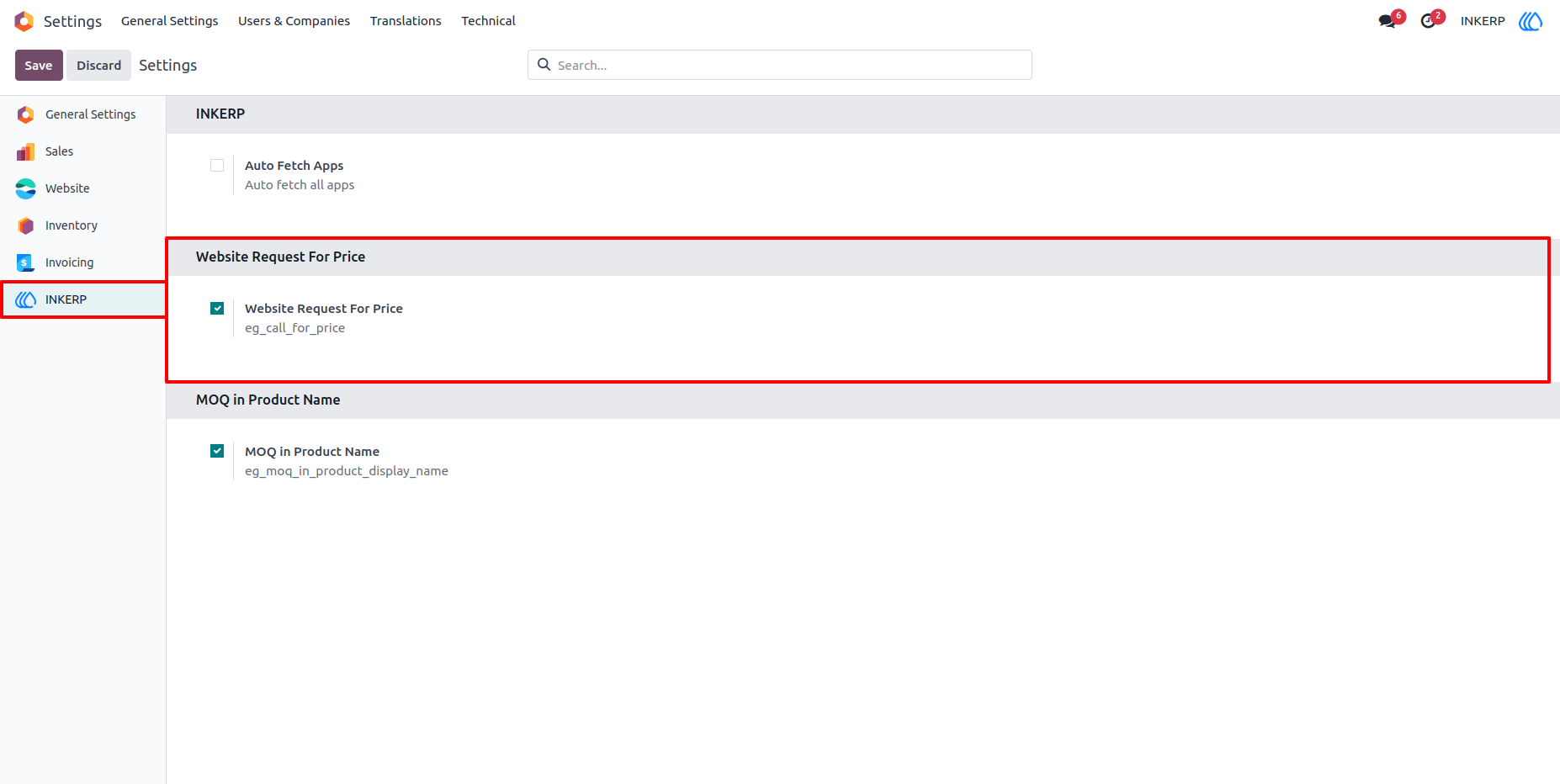Click the Save button
This screenshot has height=784, width=1560.
pos(39,66)
